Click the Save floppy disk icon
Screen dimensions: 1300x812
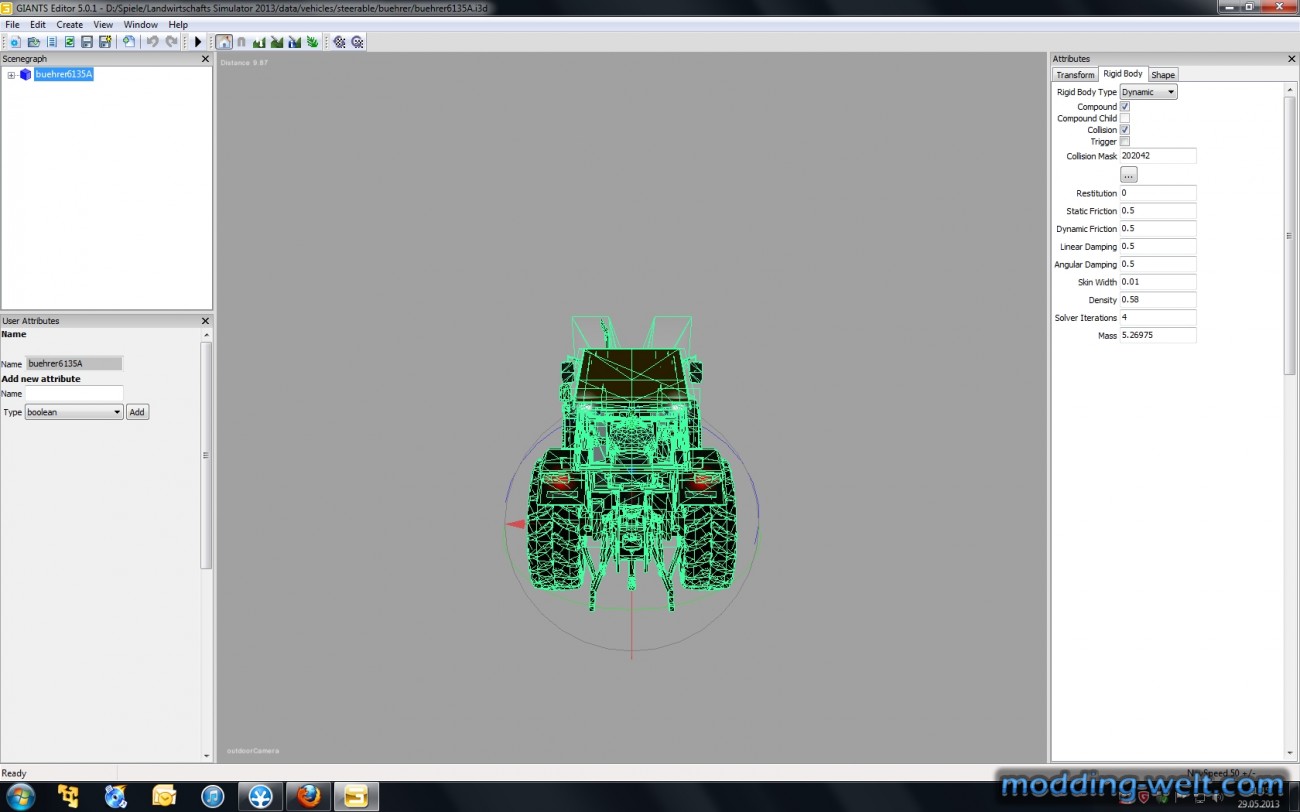point(87,42)
